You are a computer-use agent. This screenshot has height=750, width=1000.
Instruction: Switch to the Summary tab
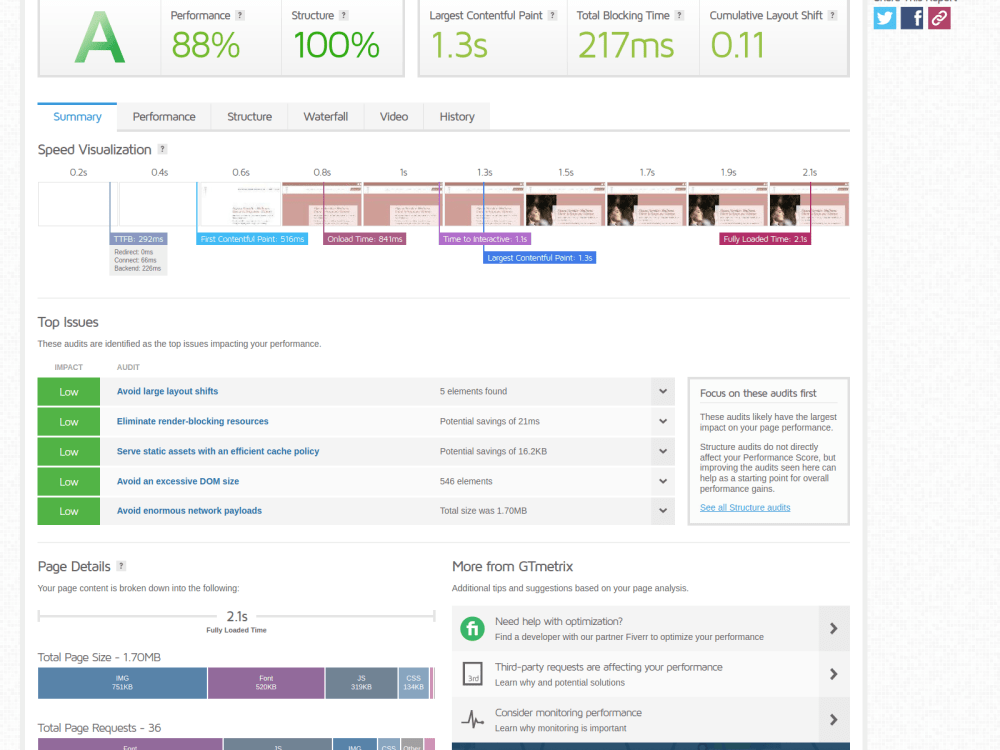(77, 117)
